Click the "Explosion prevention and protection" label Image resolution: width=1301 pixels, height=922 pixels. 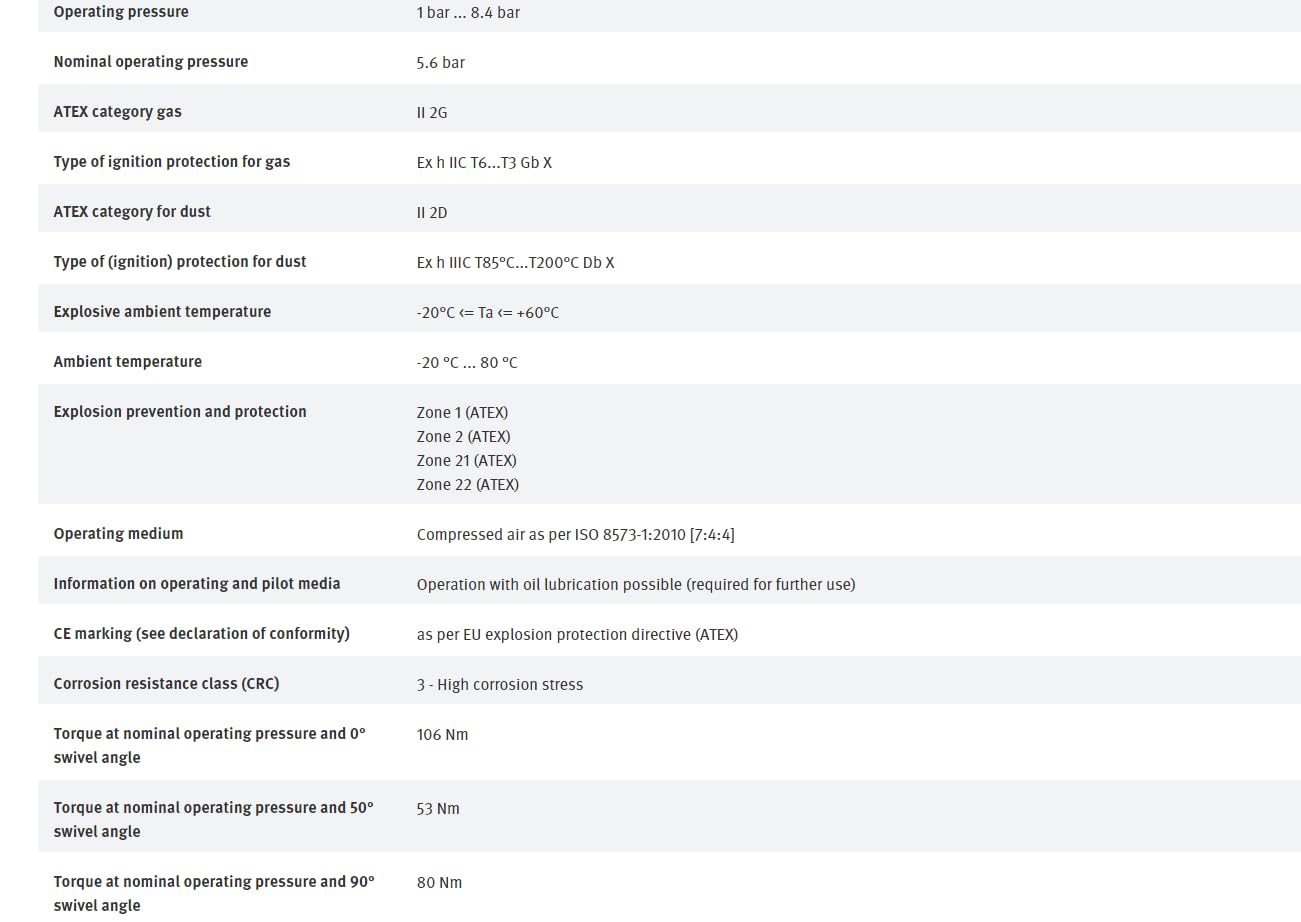click(180, 412)
